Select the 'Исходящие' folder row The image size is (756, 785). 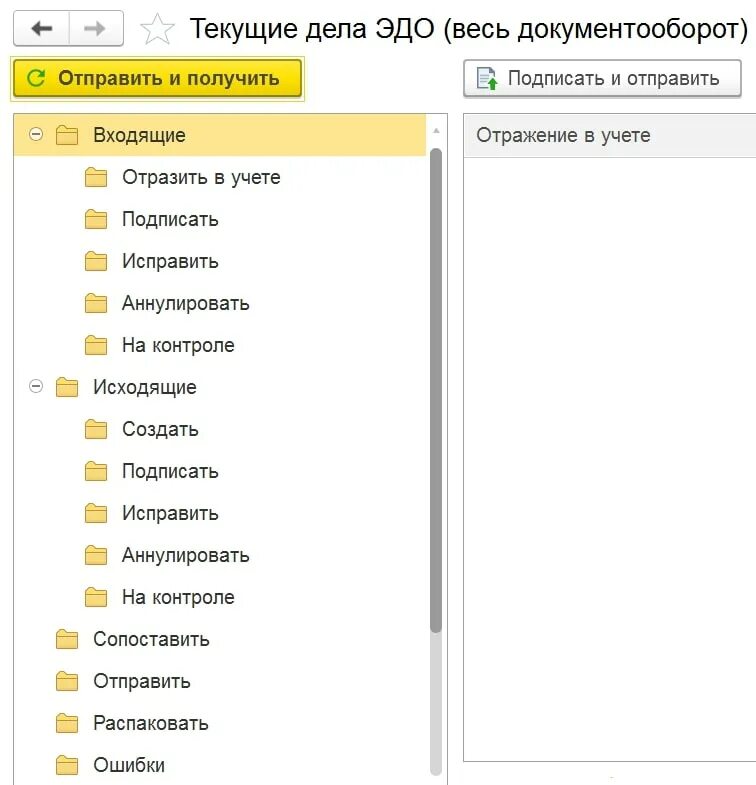click(220, 387)
